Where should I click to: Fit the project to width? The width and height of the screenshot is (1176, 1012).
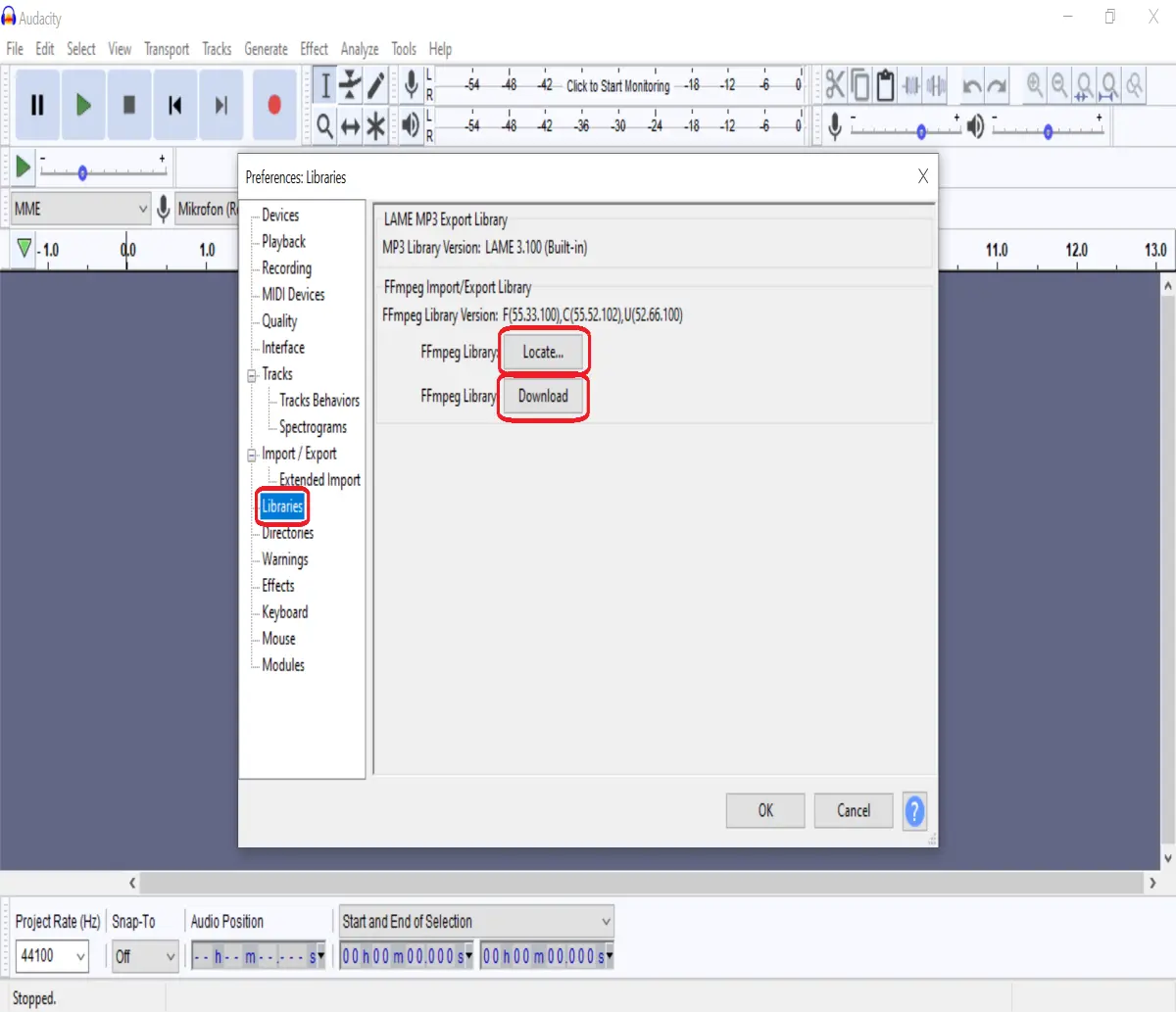coord(1109,86)
